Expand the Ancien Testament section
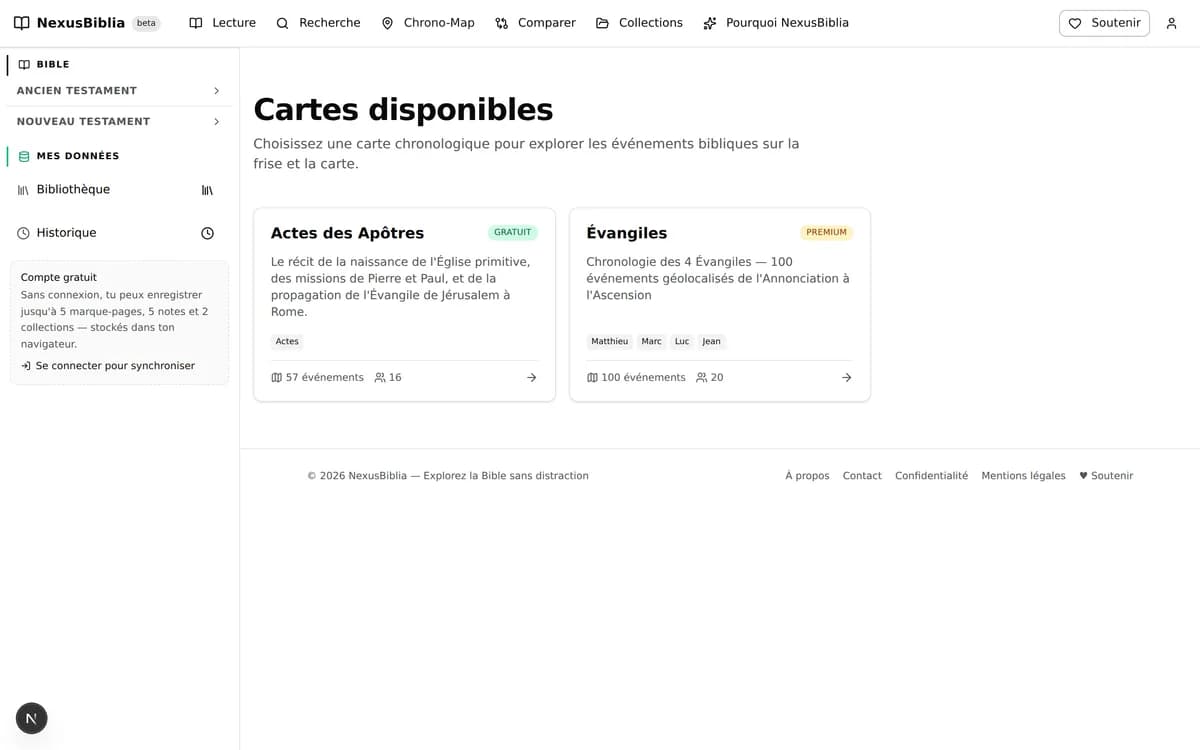 [x=119, y=91]
